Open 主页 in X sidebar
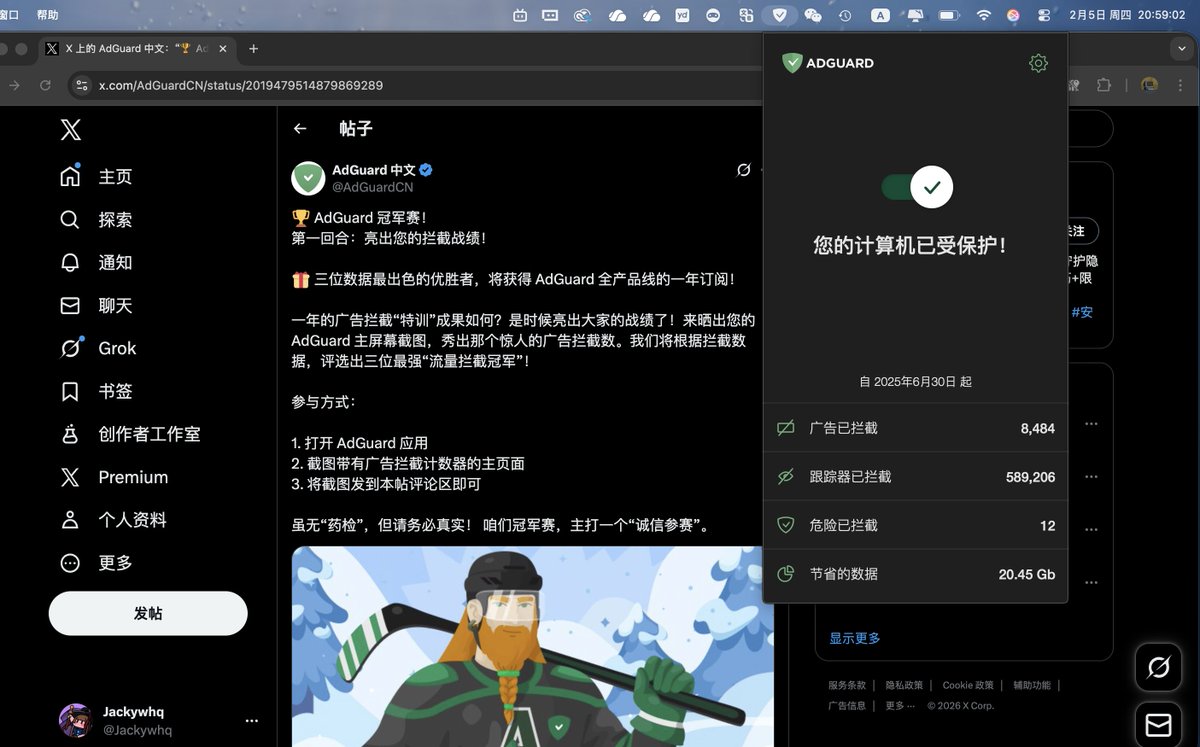1200x747 pixels. tap(96, 176)
